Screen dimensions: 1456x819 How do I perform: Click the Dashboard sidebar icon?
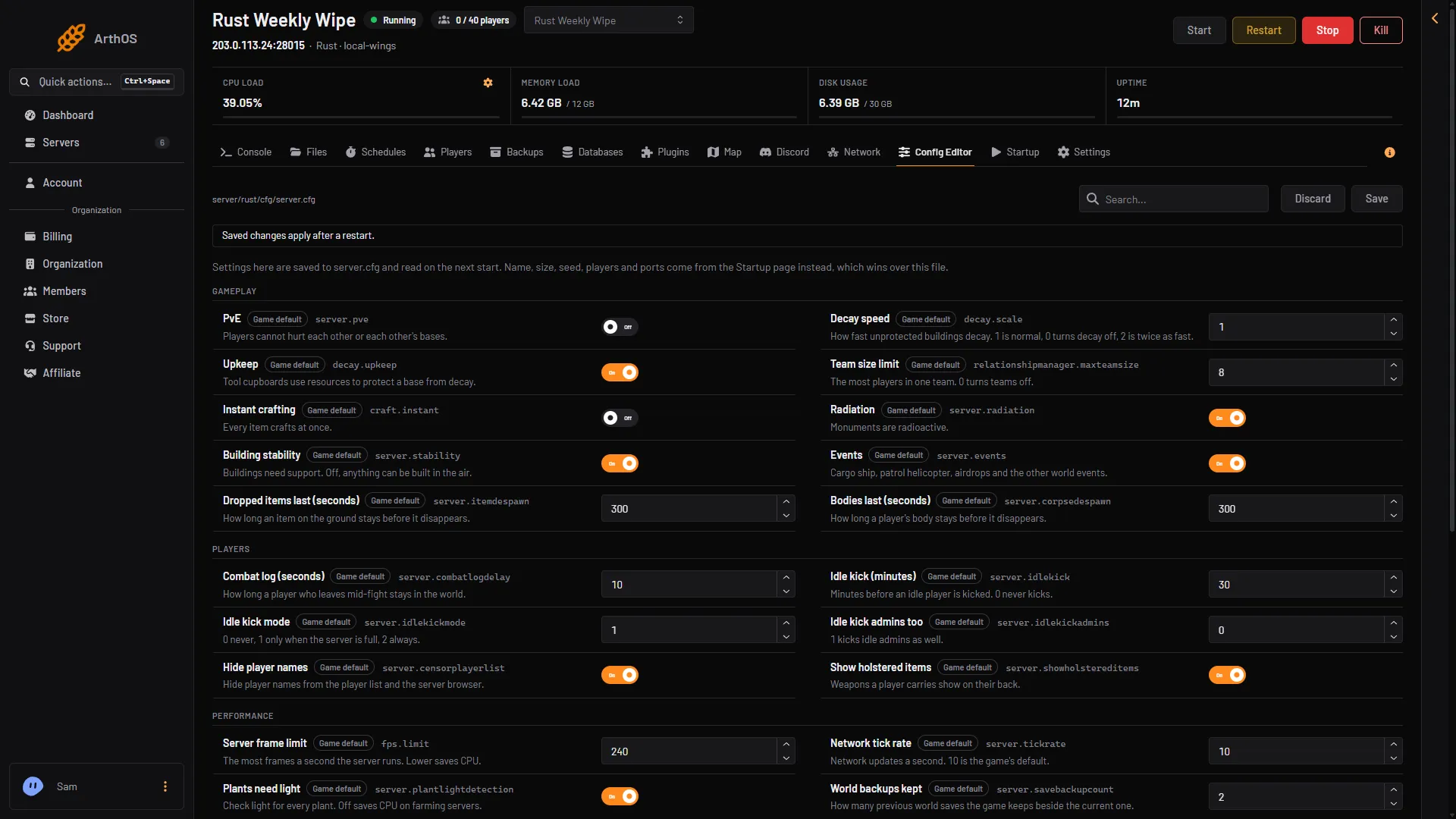click(x=30, y=115)
